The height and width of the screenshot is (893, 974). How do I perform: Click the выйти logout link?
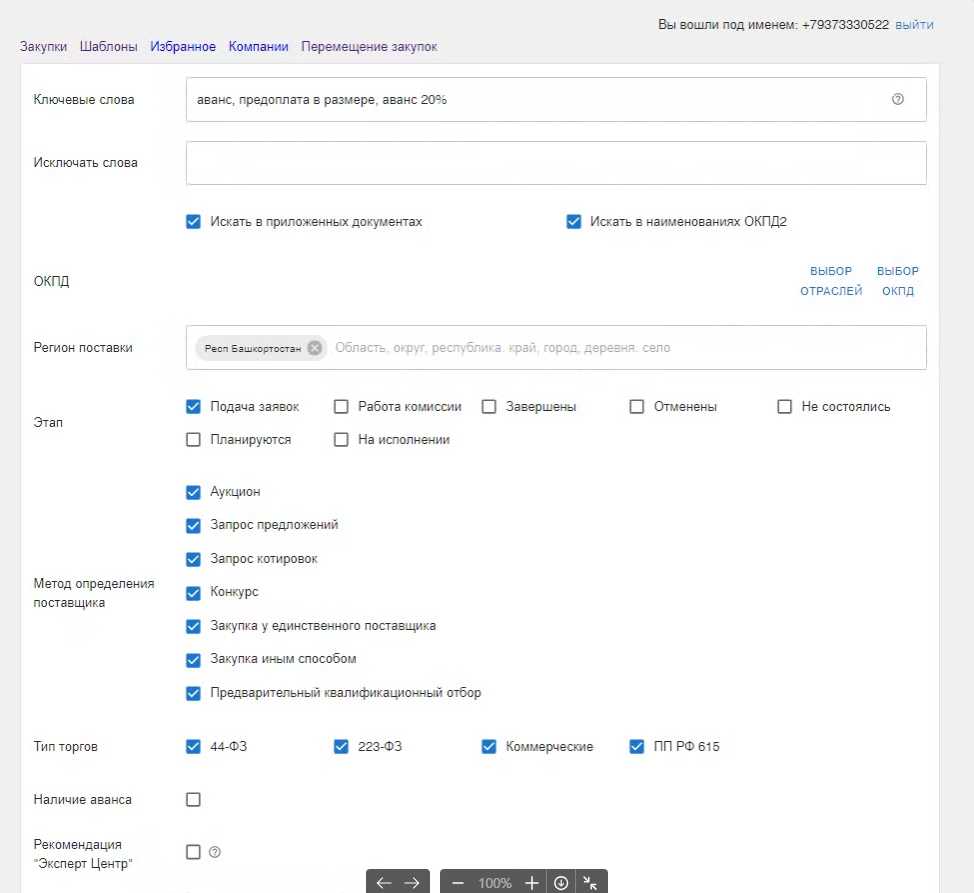tap(914, 24)
